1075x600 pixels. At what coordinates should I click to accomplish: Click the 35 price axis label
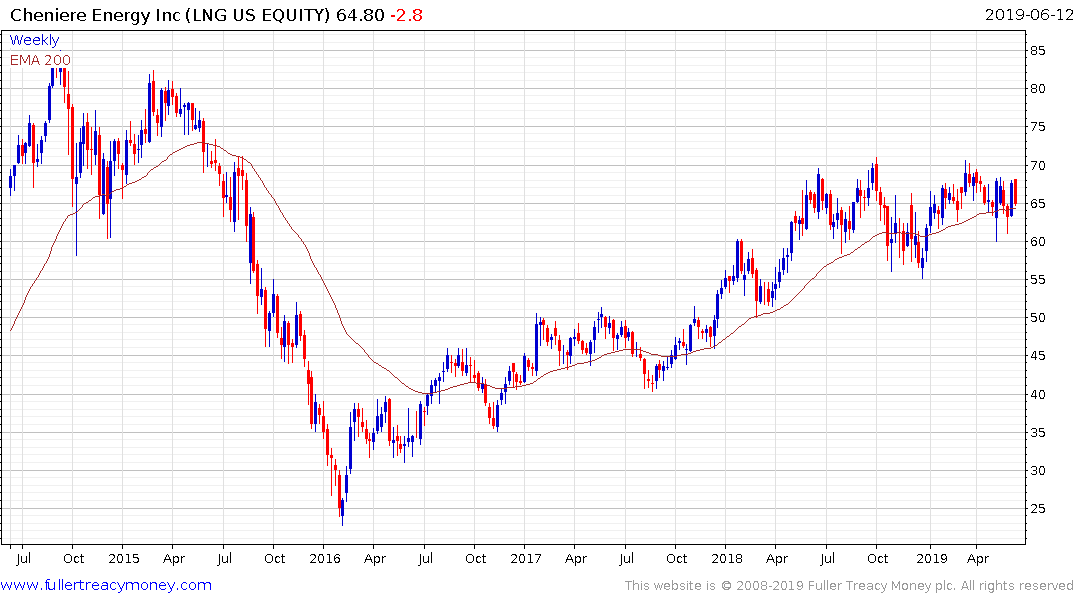[1037, 433]
